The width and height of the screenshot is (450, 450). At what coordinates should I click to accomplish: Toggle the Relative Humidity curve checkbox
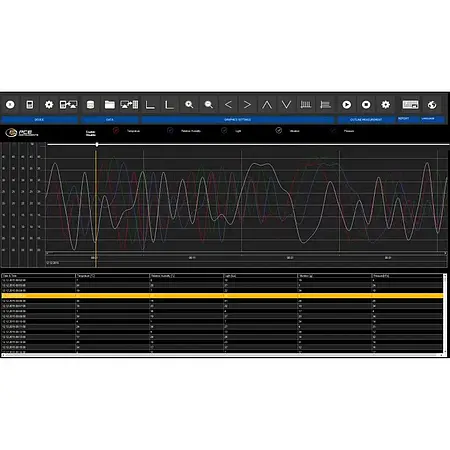point(170,131)
